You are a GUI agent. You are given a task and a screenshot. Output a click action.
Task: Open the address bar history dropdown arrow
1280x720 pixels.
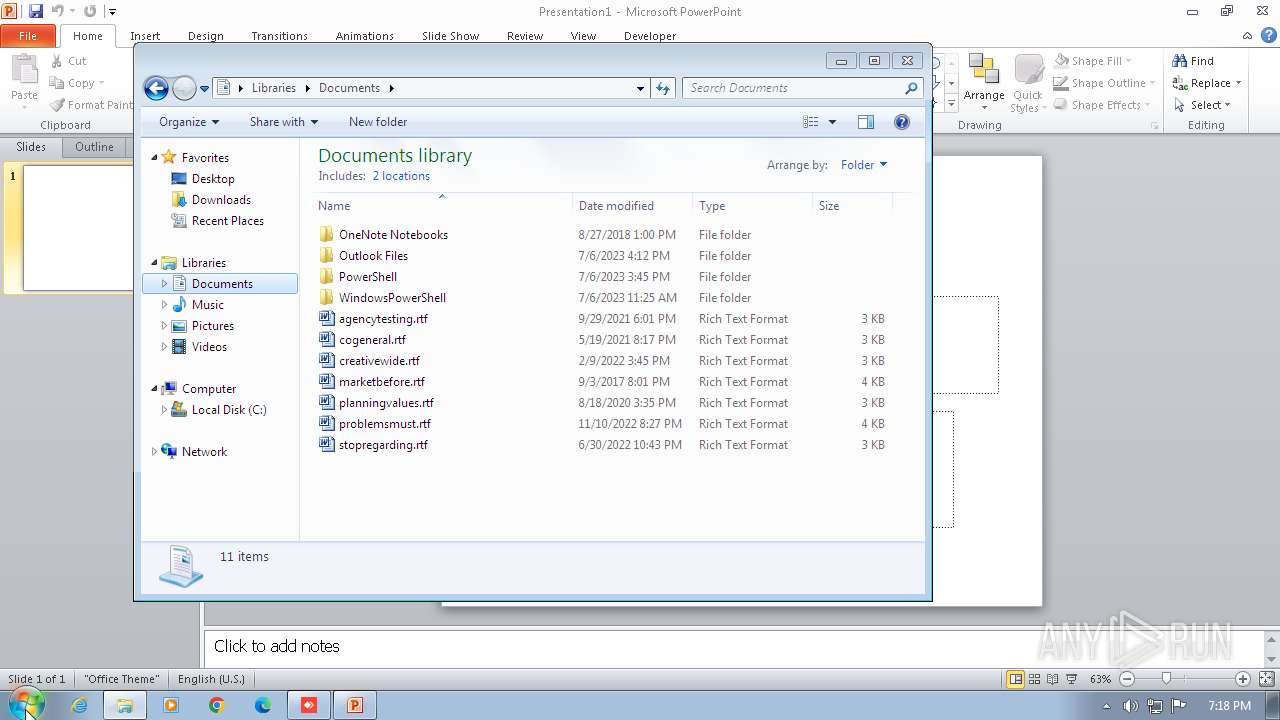point(641,88)
